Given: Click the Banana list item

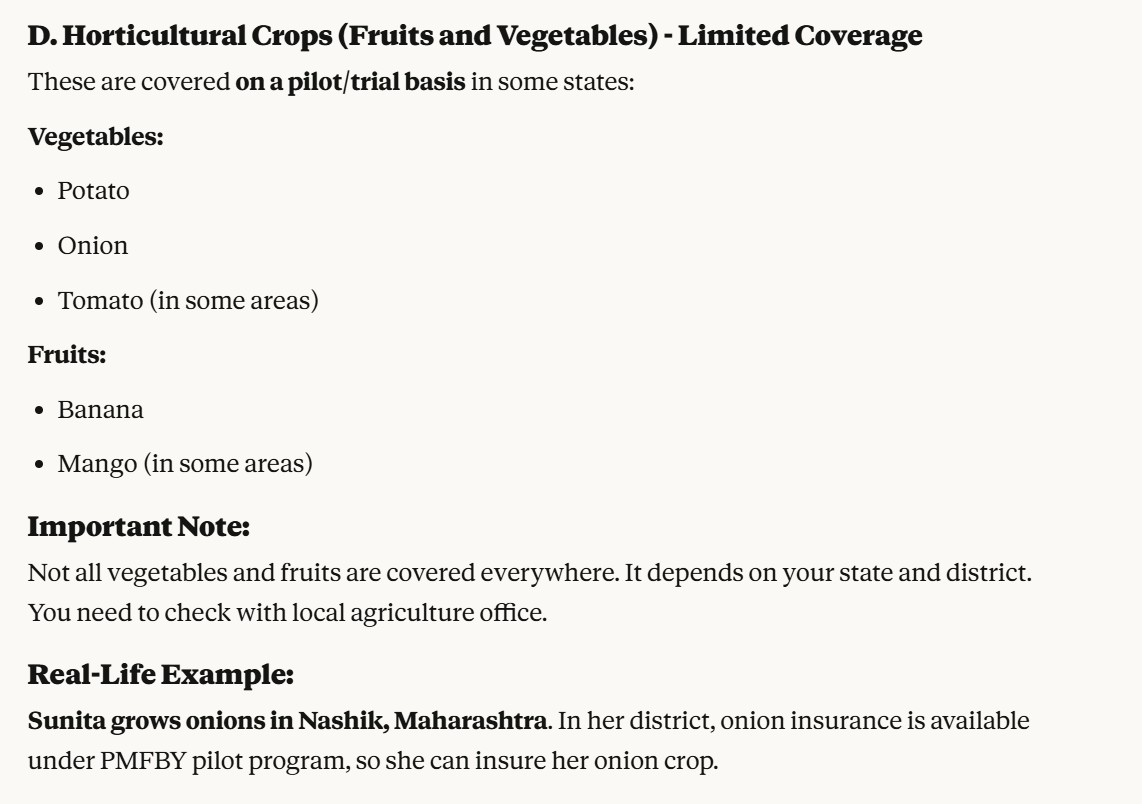Looking at the screenshot, I should click(100, 410).
